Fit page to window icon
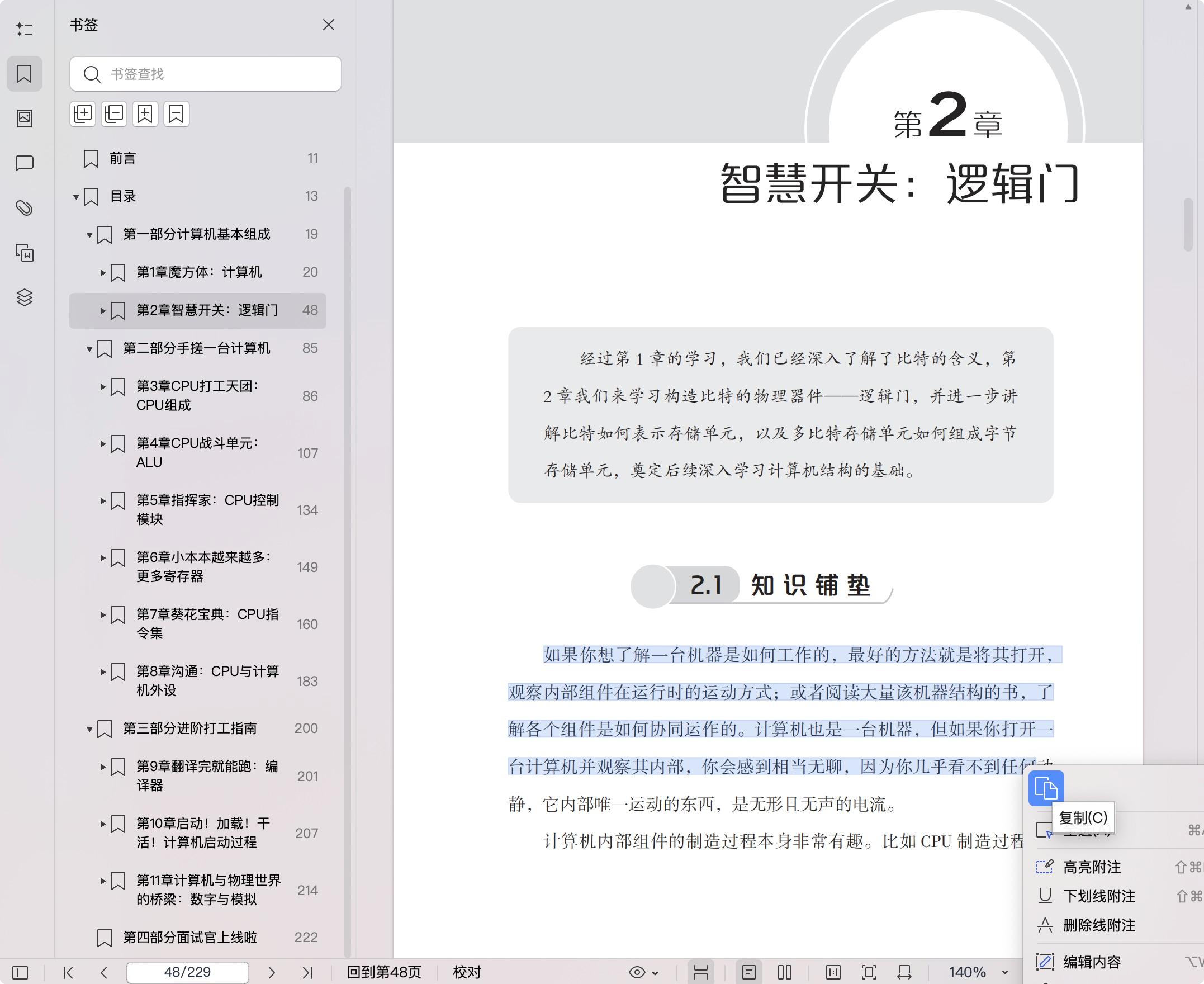 [869, 972]
